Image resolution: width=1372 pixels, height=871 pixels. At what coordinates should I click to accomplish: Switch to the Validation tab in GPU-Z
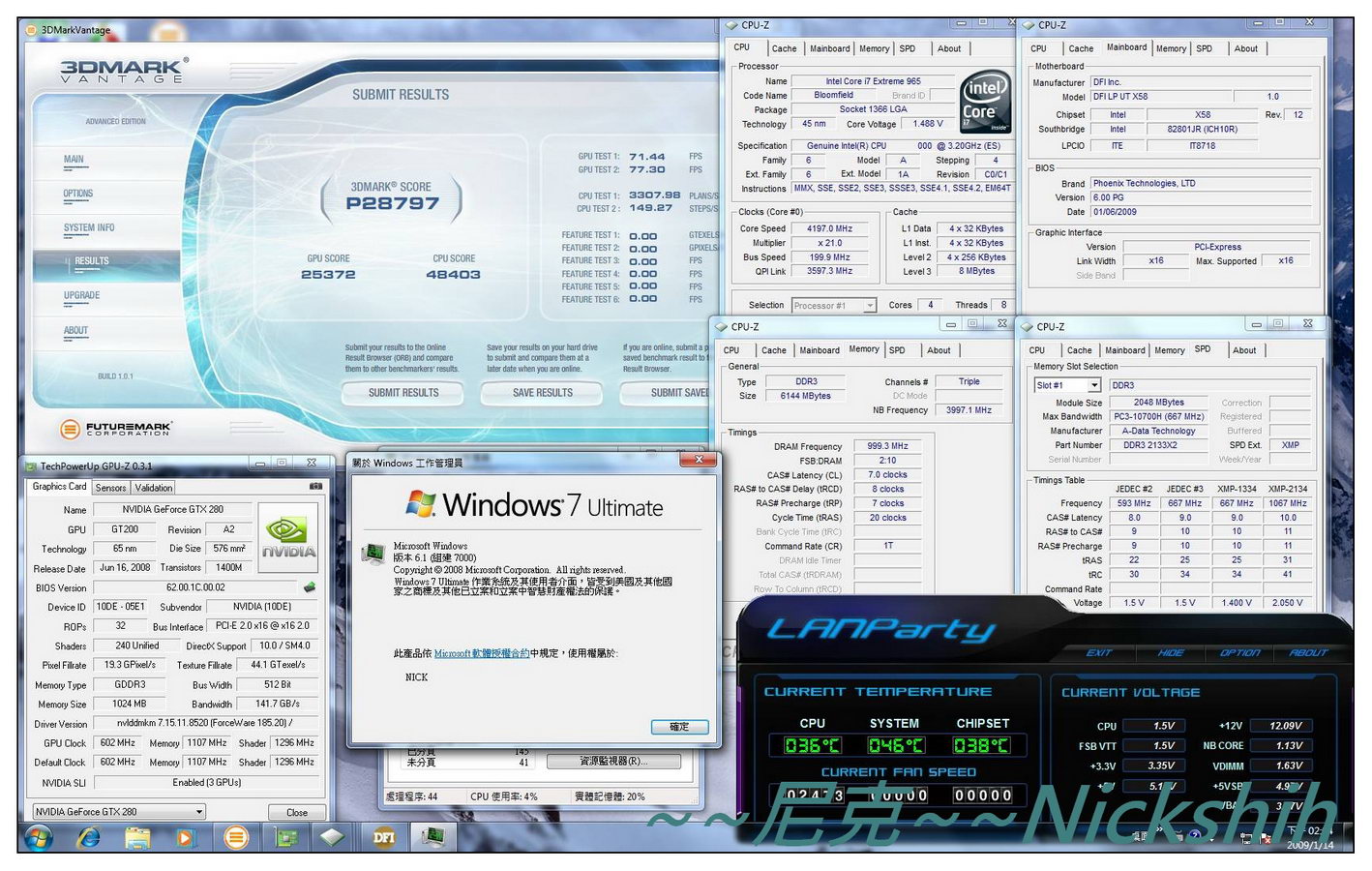153,488
